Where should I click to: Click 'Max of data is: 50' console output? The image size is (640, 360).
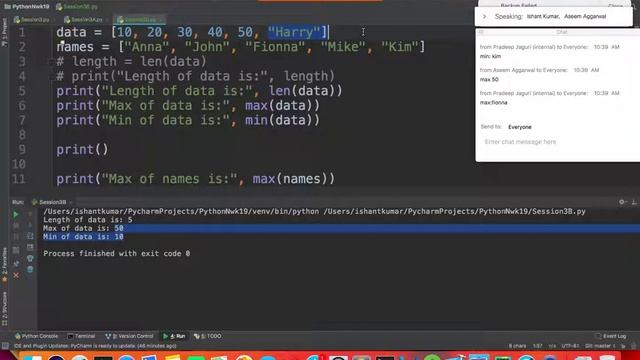point(83,229)
